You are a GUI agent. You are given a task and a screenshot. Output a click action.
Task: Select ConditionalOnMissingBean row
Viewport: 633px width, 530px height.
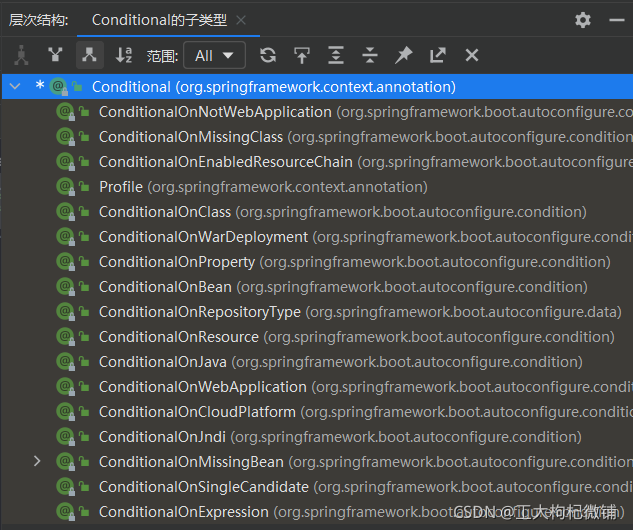tap(317, 462)
